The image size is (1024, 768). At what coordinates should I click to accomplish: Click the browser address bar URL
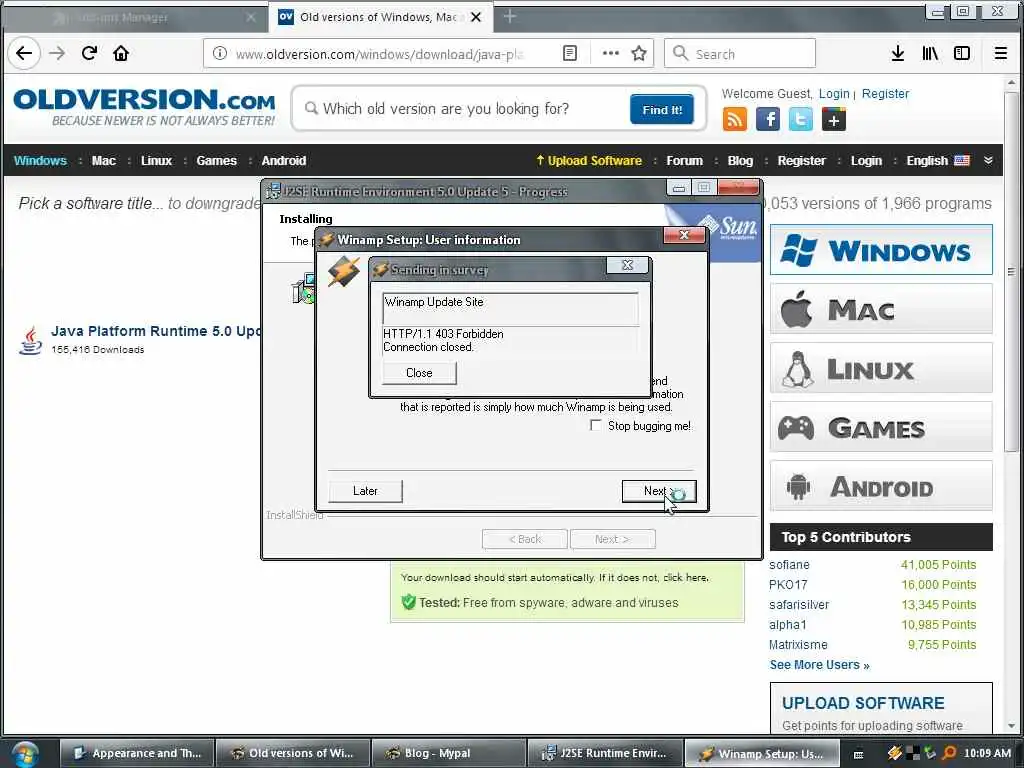[x=379, y=54]
